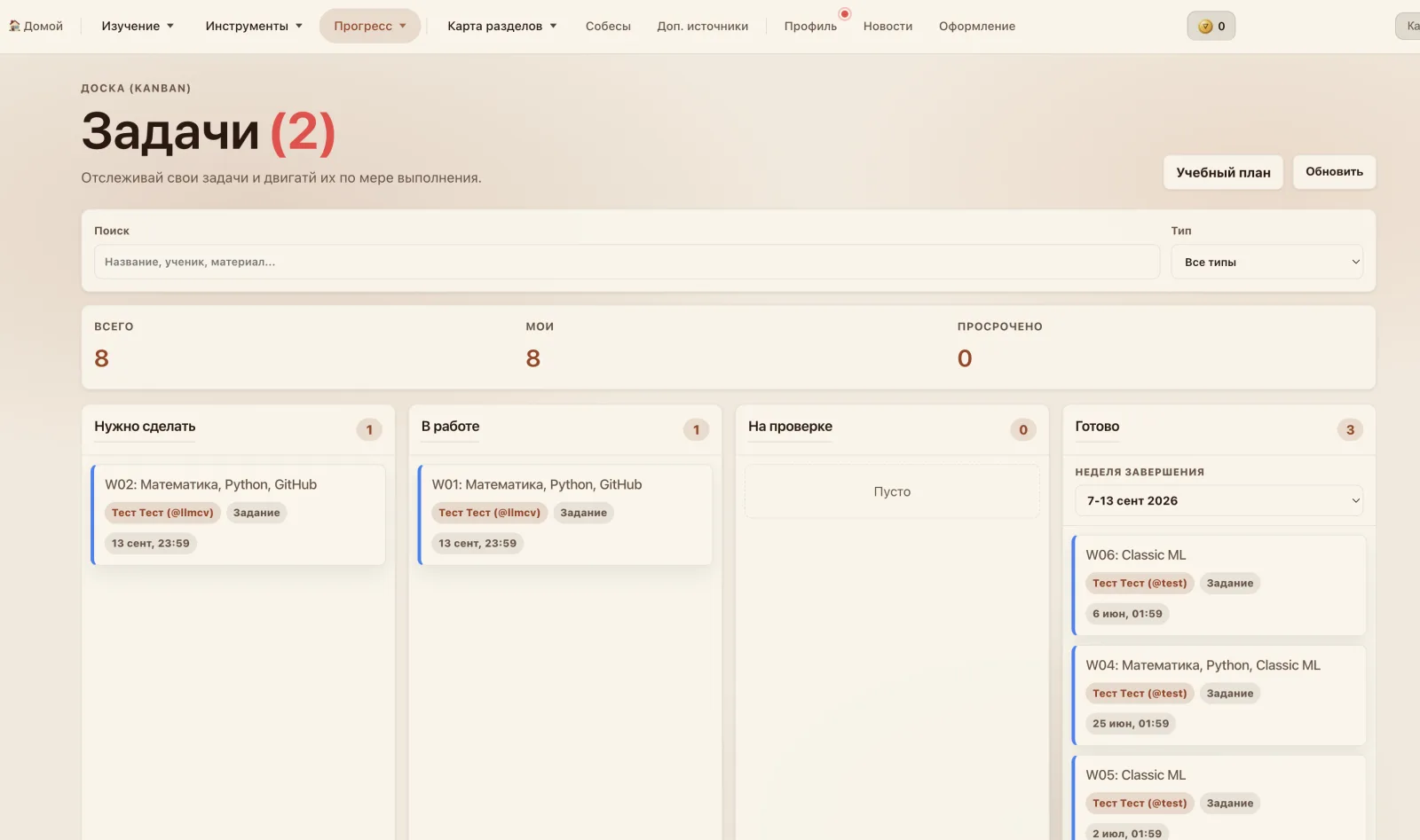This screenshot has width=1420, height=840.
Task: Click the Нужно сделать column header
Action: coord(145,427)
